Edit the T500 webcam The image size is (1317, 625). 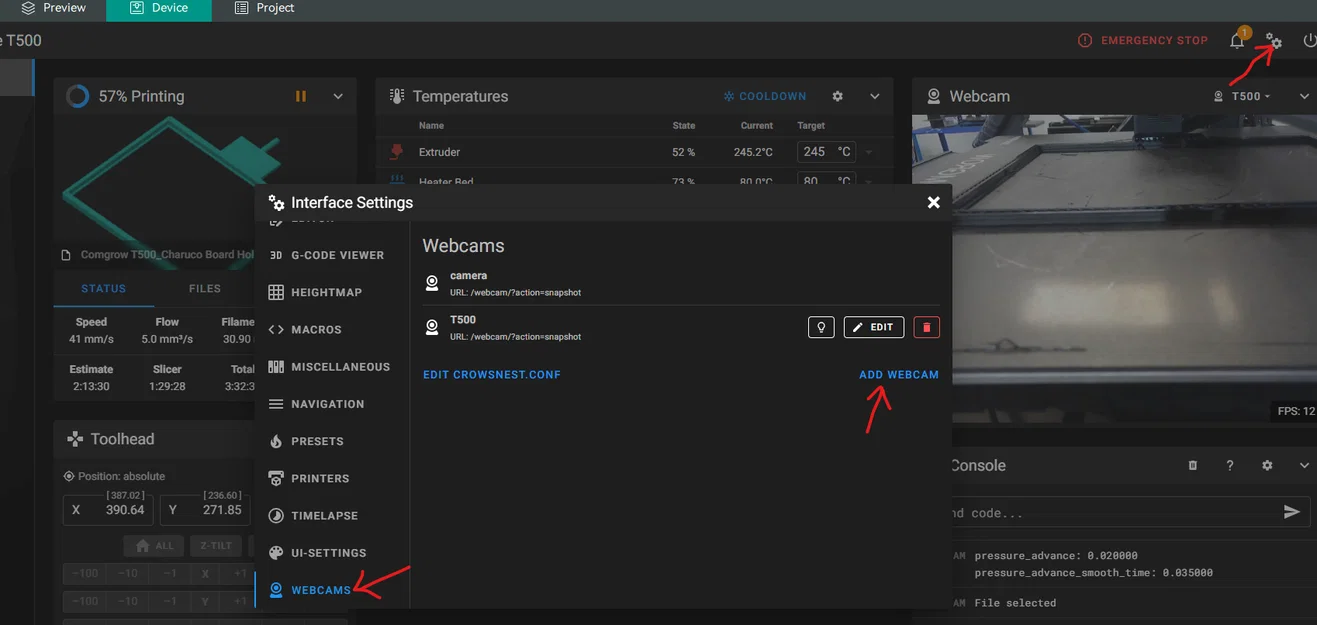[874, 327]
